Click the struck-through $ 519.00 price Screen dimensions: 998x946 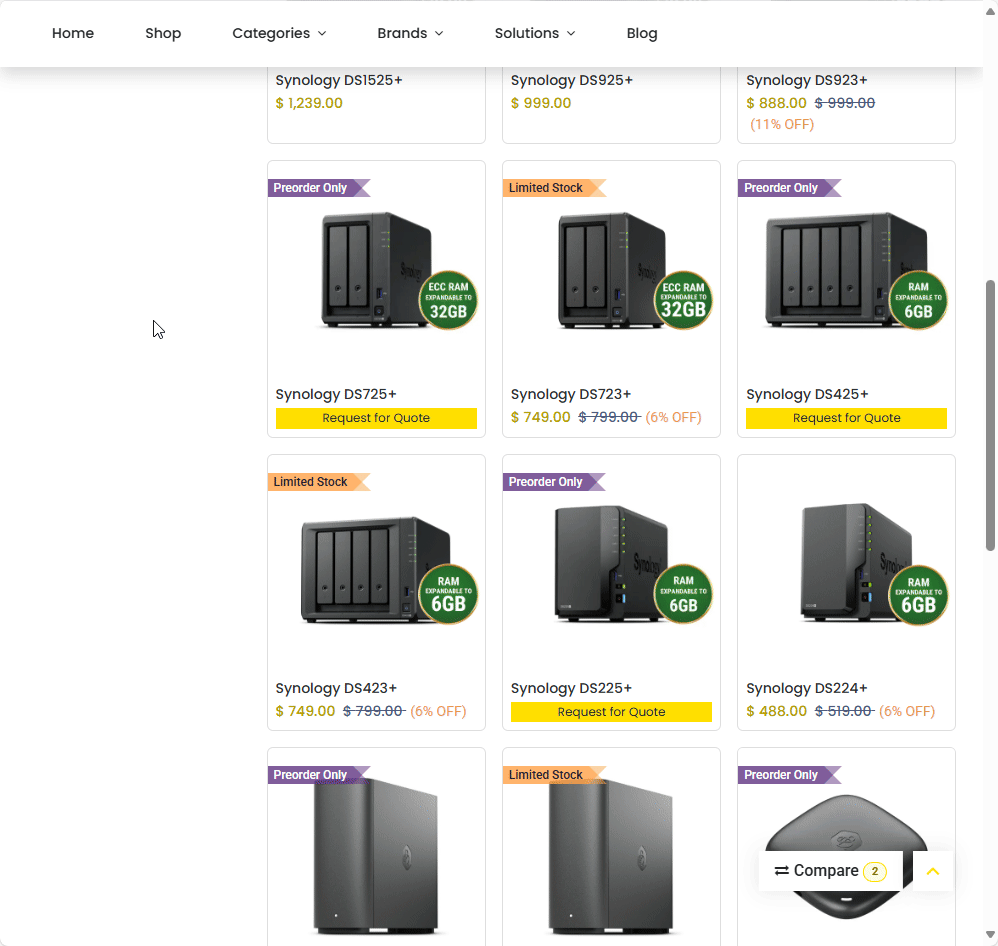point(844,711)
